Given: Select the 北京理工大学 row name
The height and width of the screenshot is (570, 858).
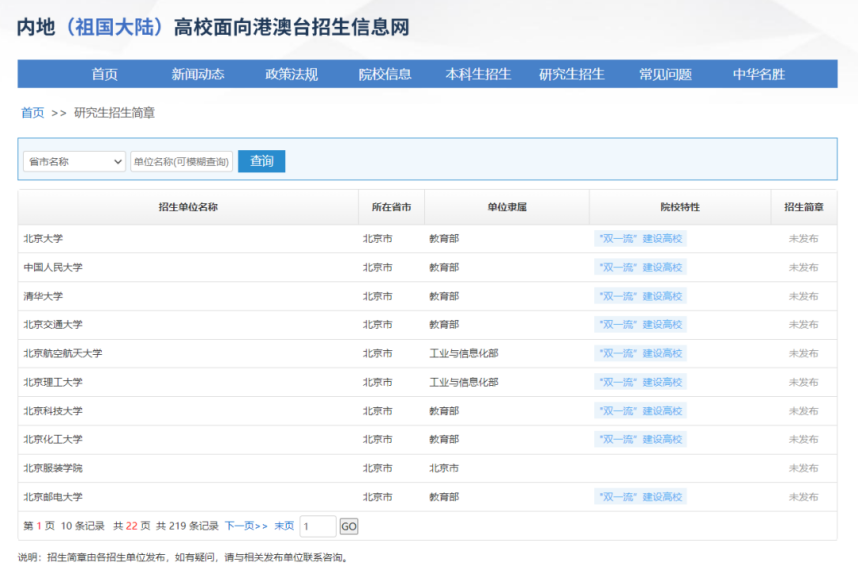Looking at the screenshot, I should point(53,382).
